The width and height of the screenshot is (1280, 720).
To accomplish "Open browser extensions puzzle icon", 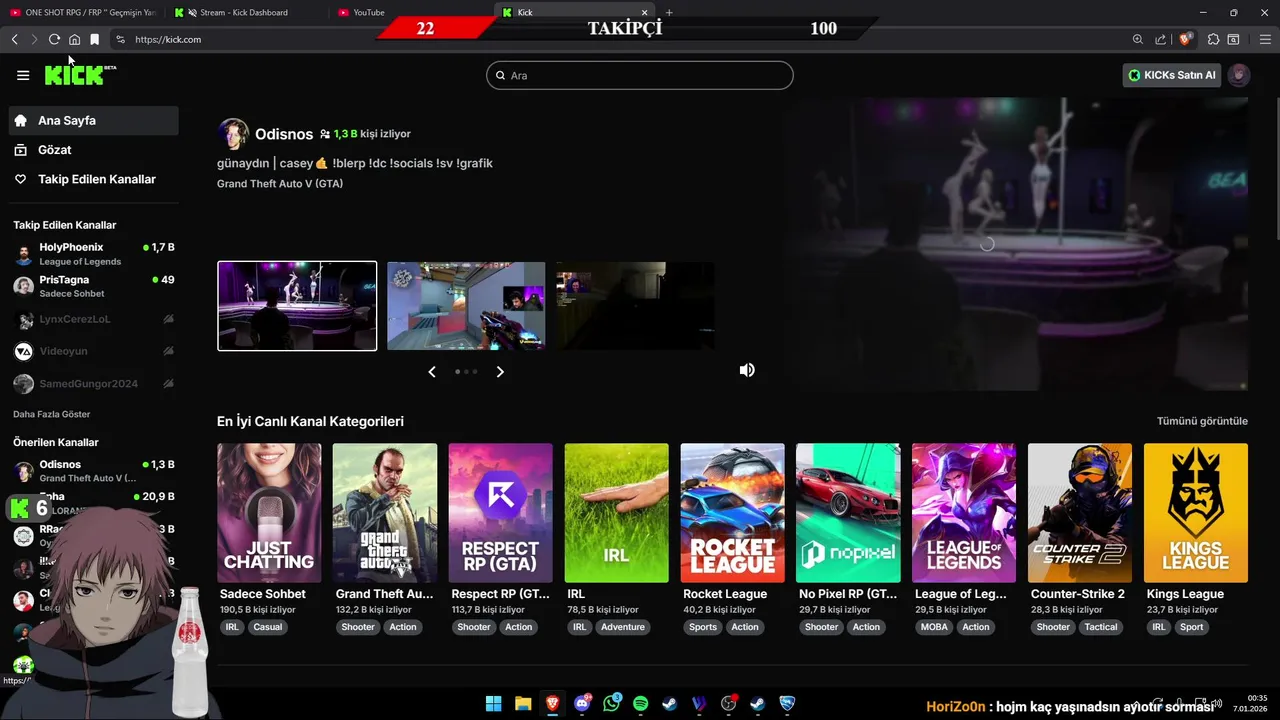I will [1213, 39].
